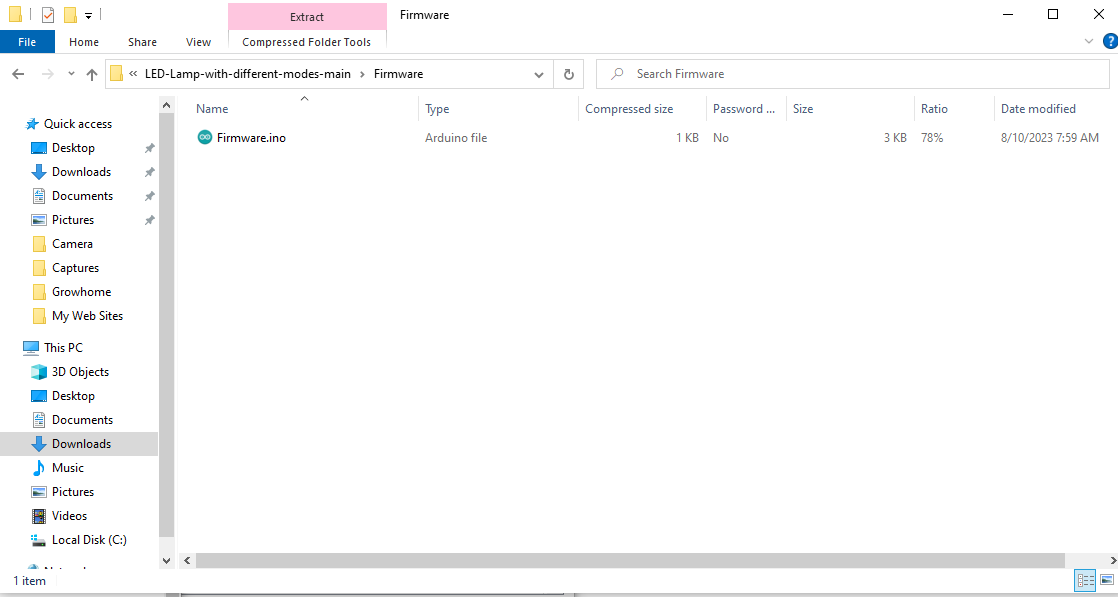Refresh the Firmware folder view
The width and height of the screenshot is (1118, 597).
(568, 74)
